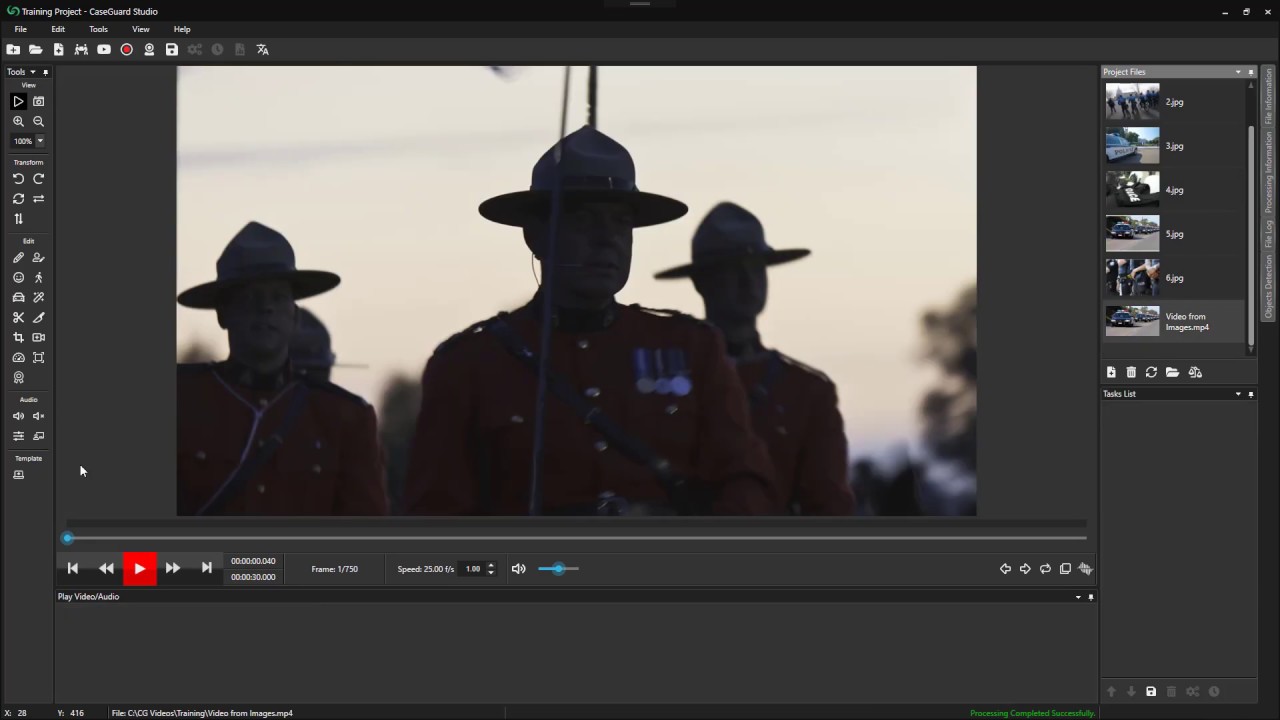Click the mute speaker tool under Audio
Screen dimensions: 1280x720
[x=39, y=416]
